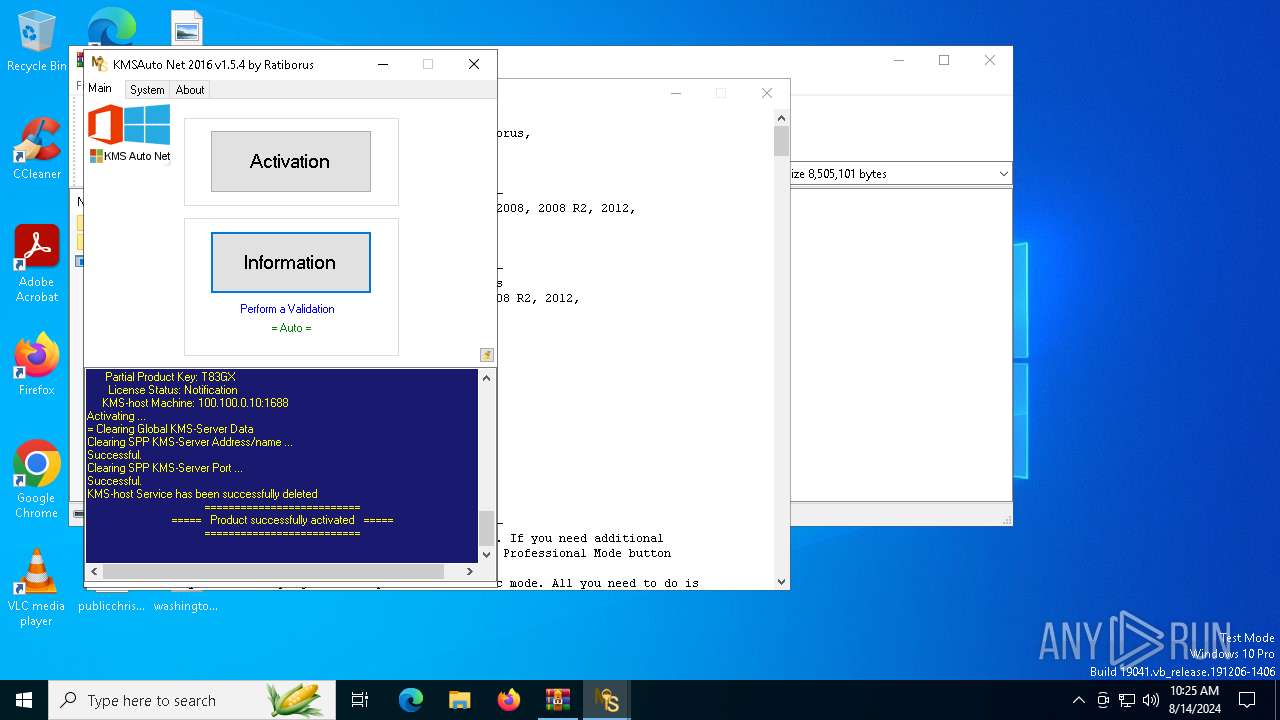The width and height of the screenshot is (1280, 720).
Task: Click the Office logo in KMSAuto
Action: coord(105,125)
